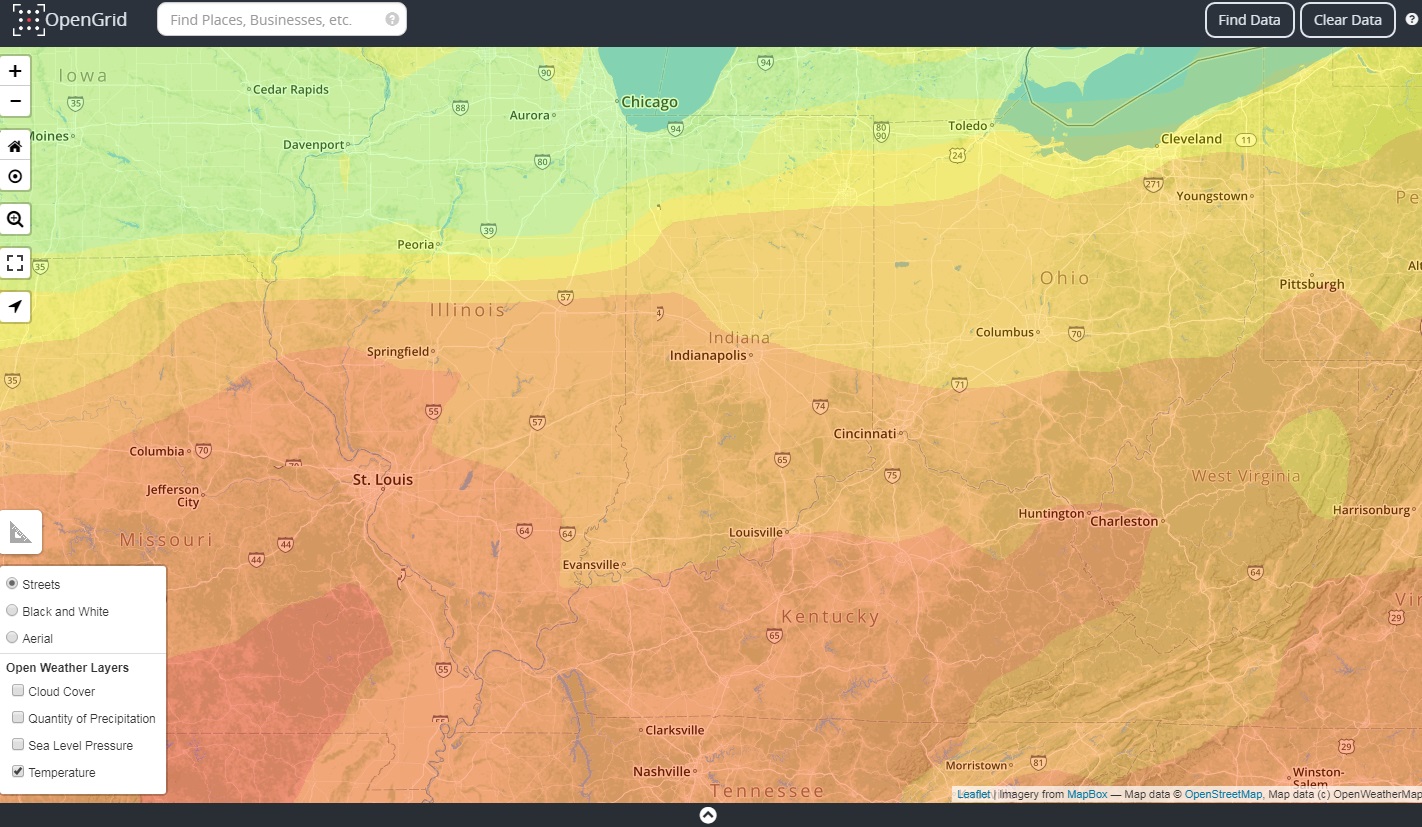Open the Leaflet attribution link
This screenshot has width=1422, height=827.
(973, 794)
